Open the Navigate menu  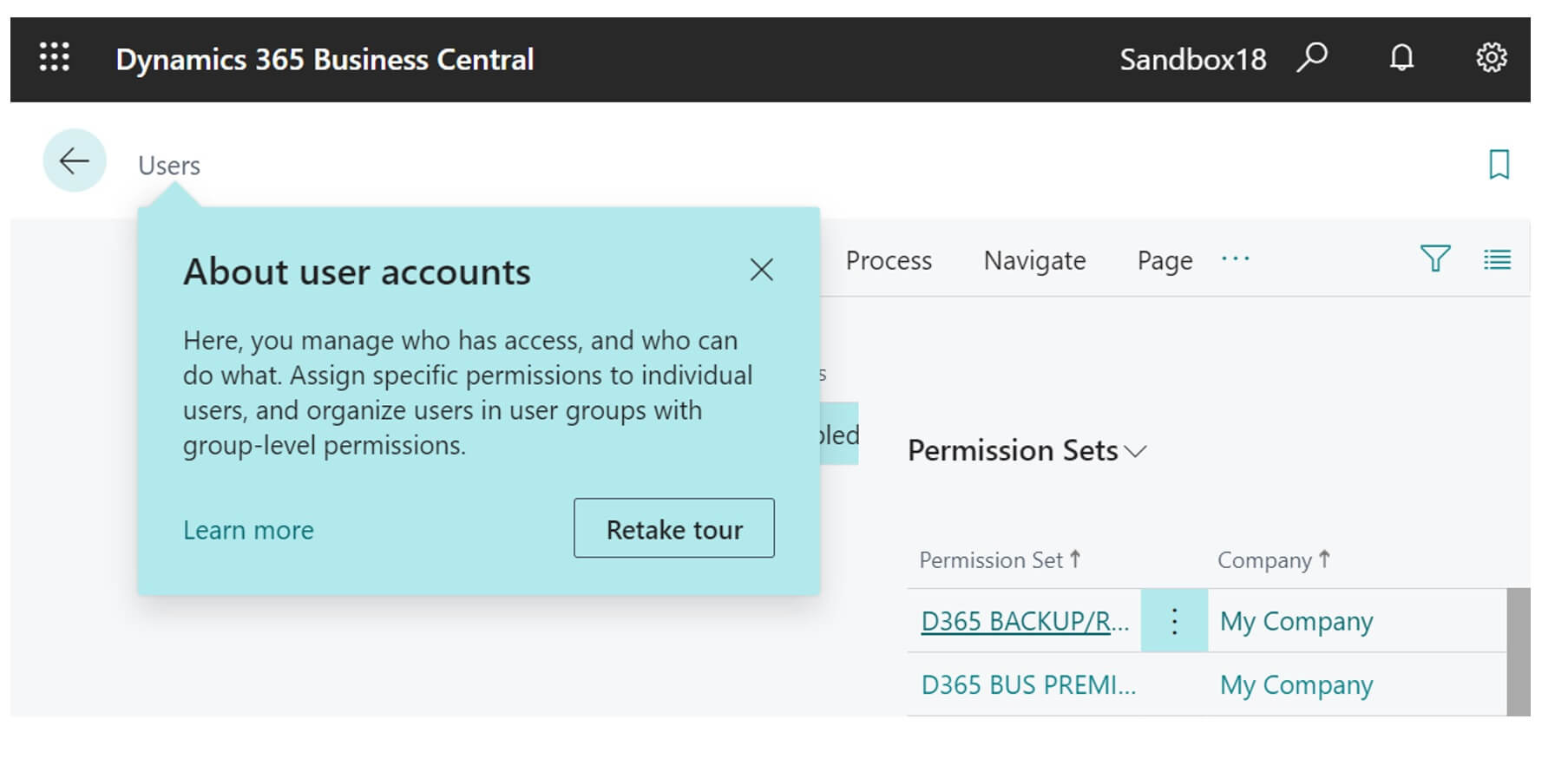click(1034, 260)
